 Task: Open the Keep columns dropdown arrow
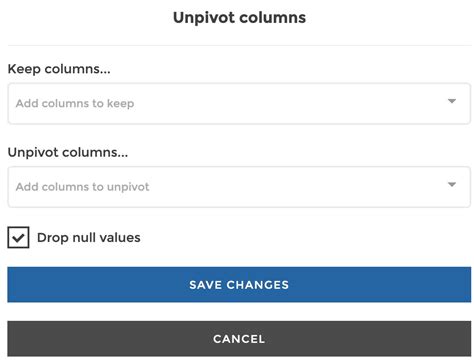tap(452, 101)
